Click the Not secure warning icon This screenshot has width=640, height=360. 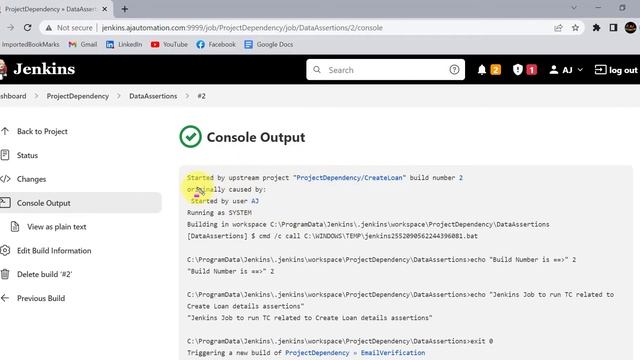pos(49,28)
